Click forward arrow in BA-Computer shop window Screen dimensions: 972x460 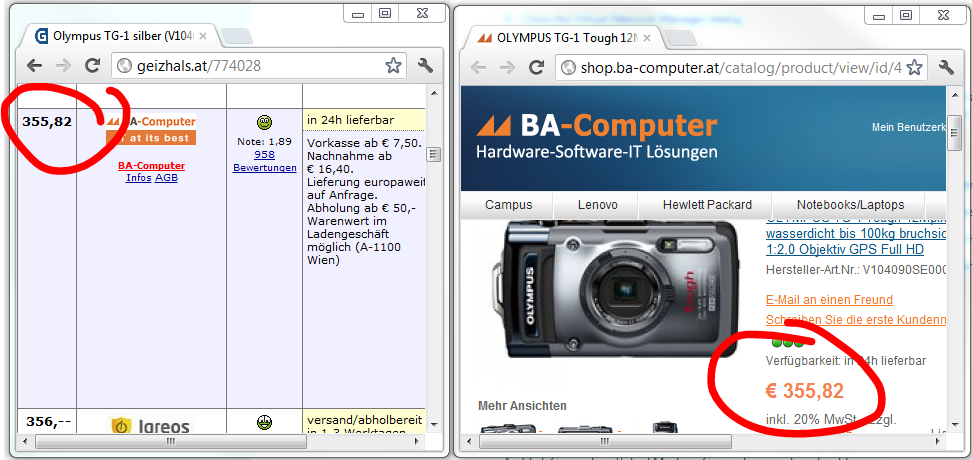coord(508,68)
